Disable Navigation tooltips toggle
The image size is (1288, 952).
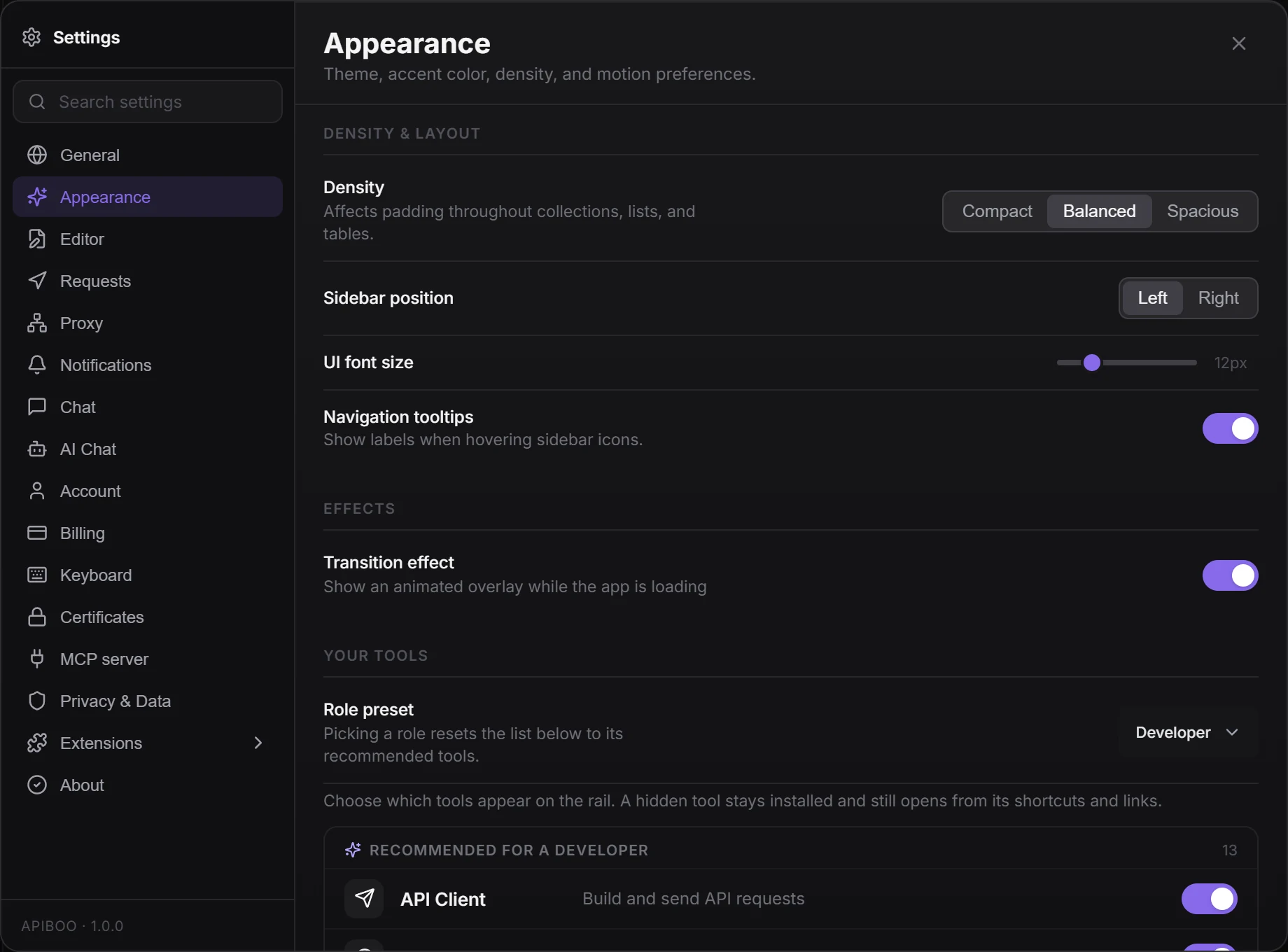coord(1230,428)
